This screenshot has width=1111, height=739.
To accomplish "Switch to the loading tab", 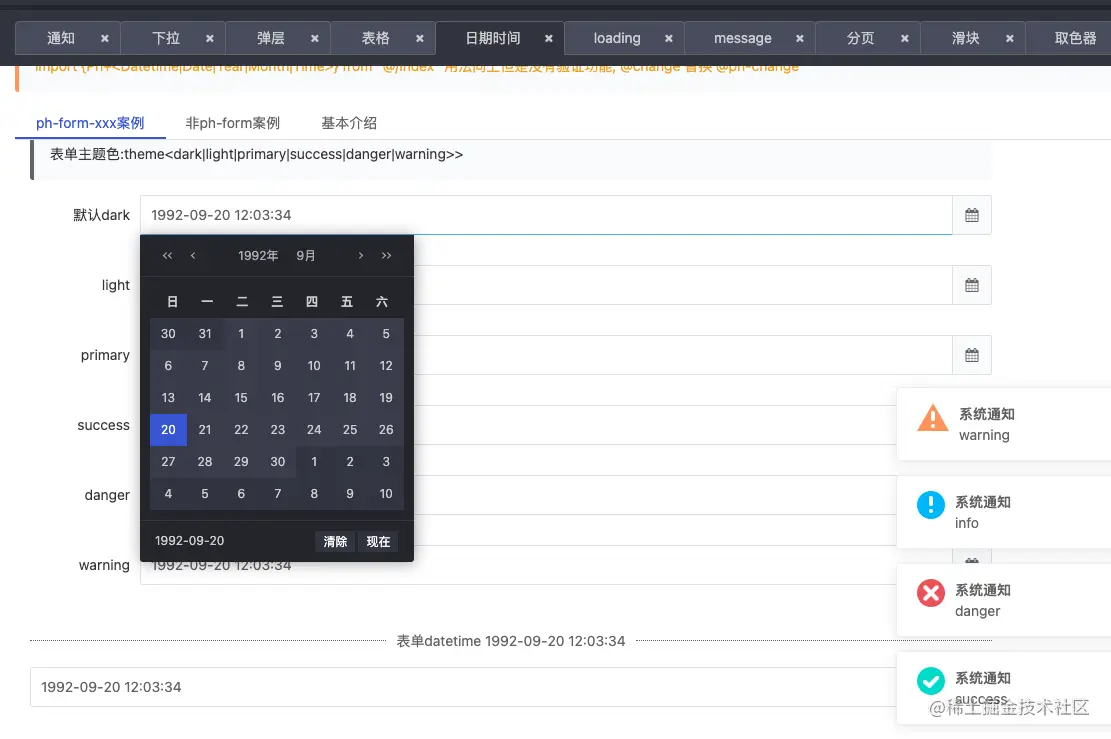I will click(x=617, y=38).
